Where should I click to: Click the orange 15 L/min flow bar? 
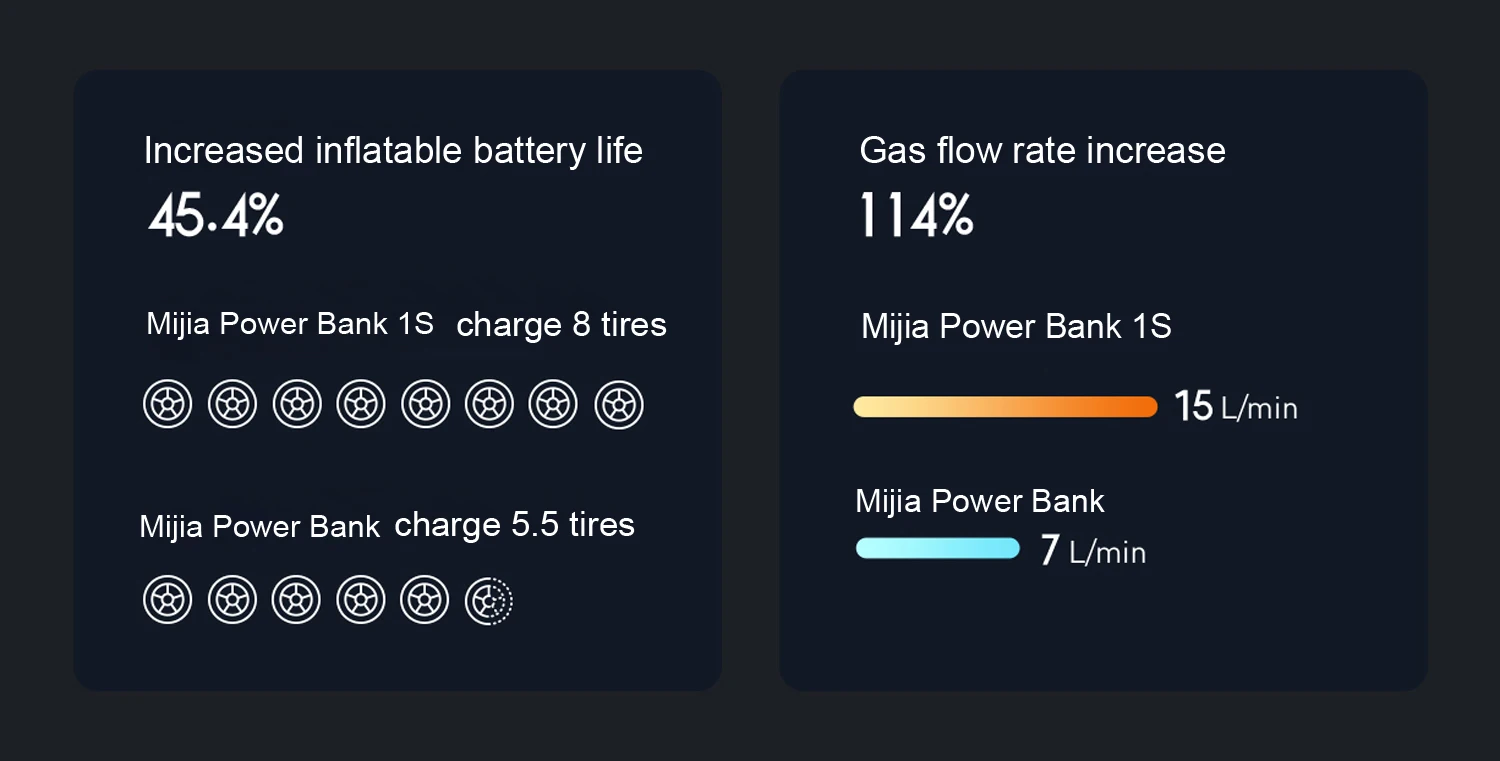tap(1005, 407)
